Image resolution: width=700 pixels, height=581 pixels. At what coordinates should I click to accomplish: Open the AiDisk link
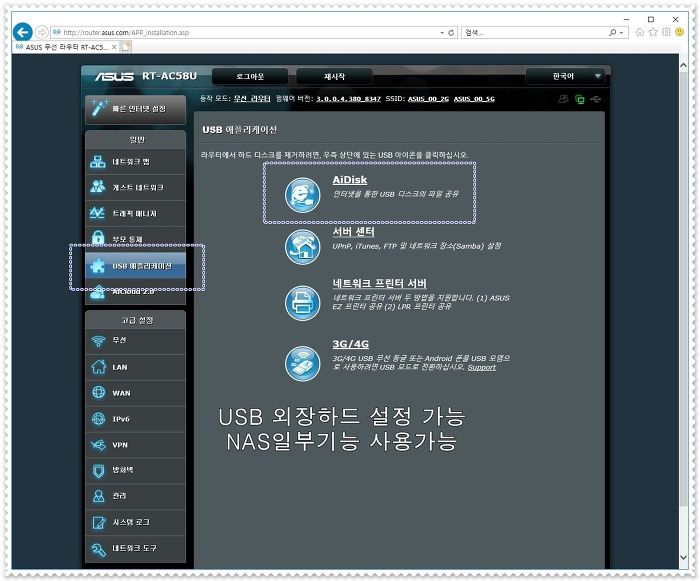[x=350, y=180]
